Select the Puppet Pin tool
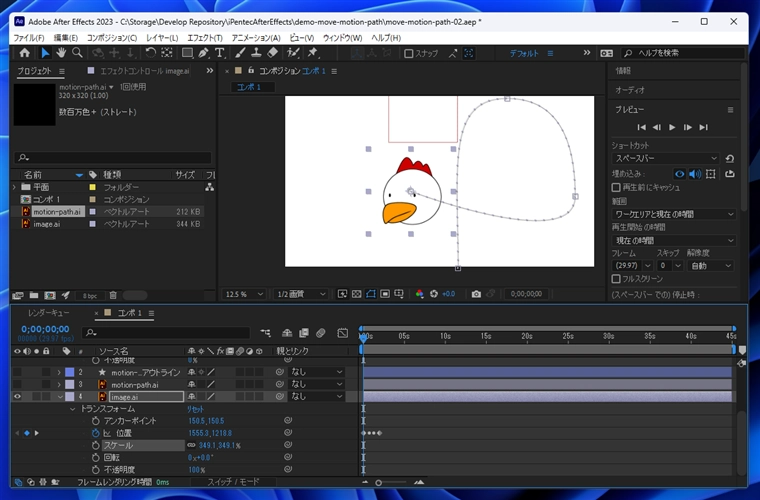The image size is (760, 500). [313, 53]
